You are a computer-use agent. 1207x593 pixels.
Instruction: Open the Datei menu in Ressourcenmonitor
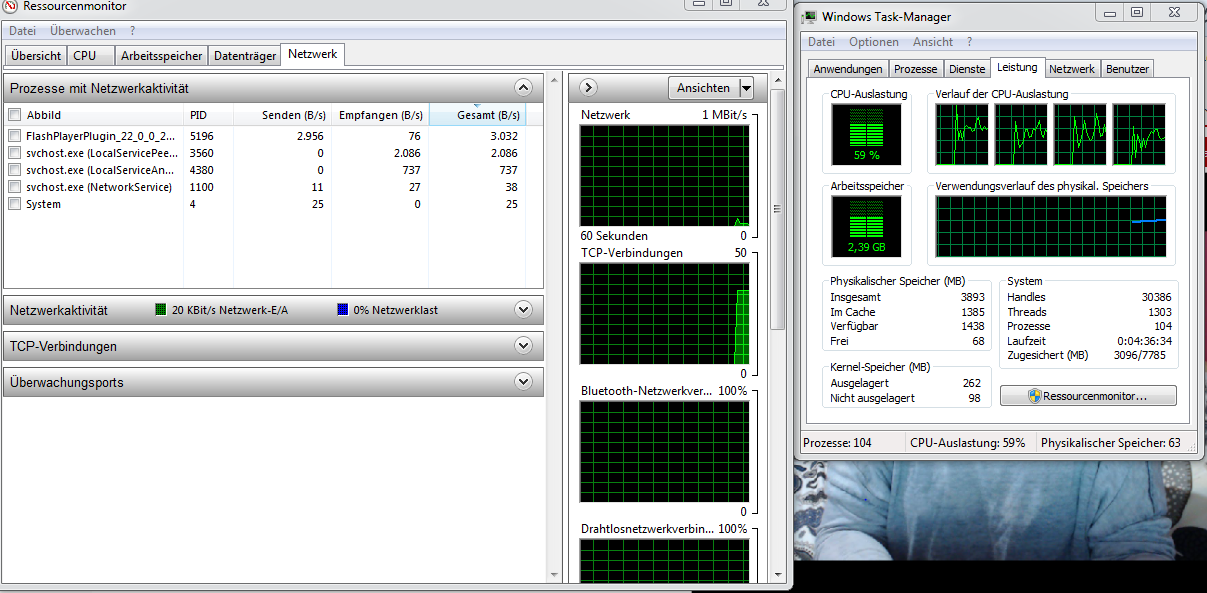pos(24,31)
